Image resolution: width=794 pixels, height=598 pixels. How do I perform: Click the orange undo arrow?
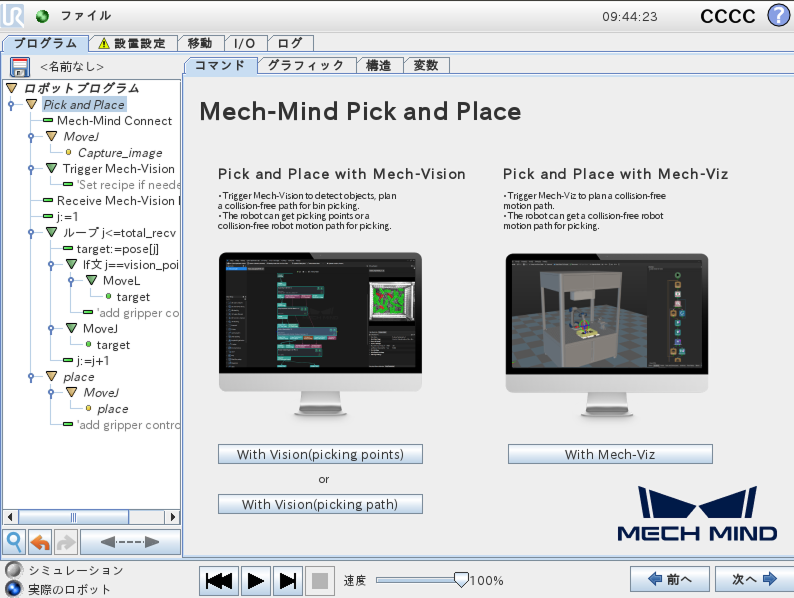point(40,542)
